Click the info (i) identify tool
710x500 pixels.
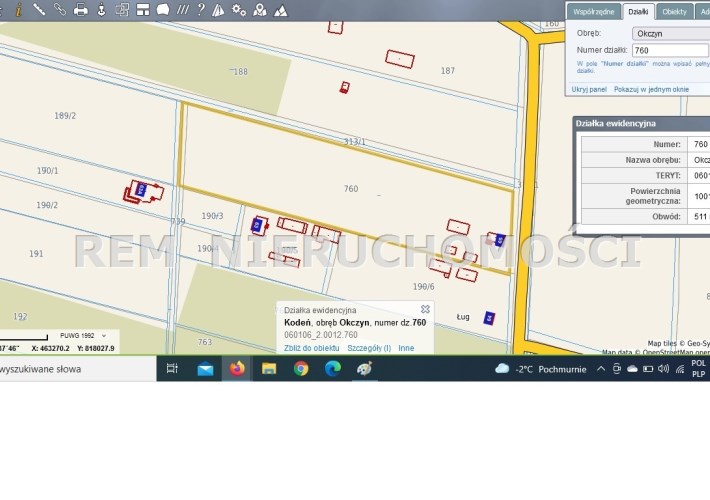(x=18, y=9)
